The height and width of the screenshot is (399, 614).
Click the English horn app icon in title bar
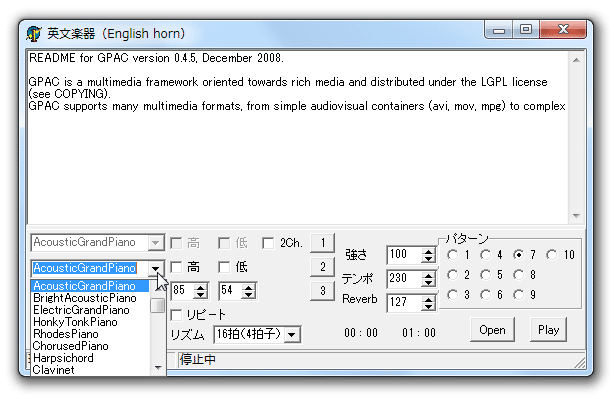pos(34,34)
